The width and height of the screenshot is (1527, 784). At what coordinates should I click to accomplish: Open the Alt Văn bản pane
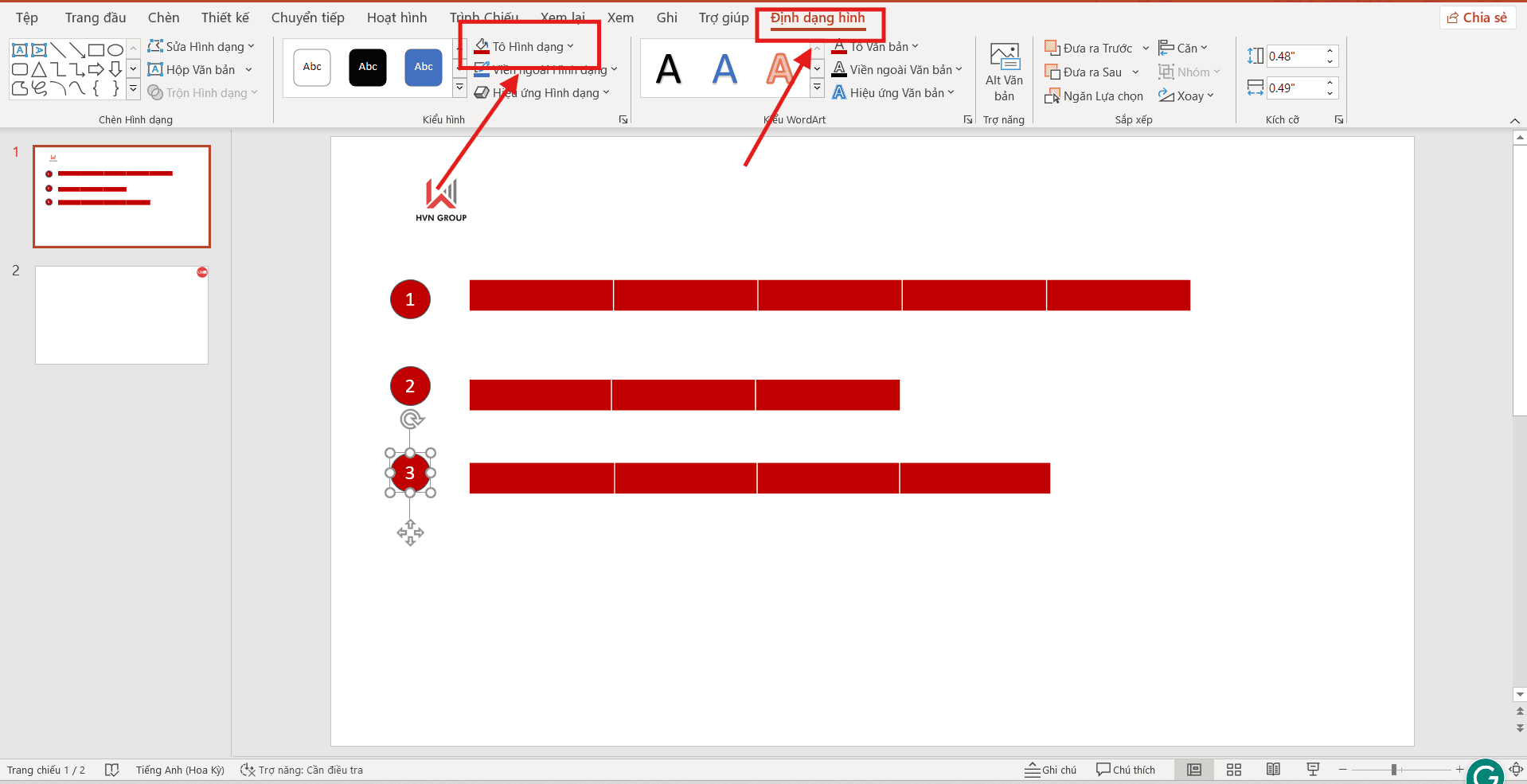[1004, 72]
